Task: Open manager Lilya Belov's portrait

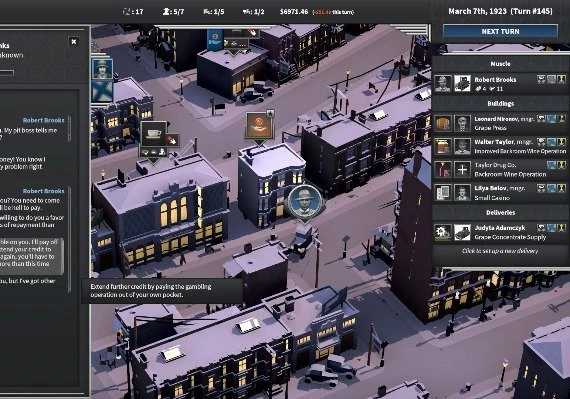Action: click(x=462, y=193)
